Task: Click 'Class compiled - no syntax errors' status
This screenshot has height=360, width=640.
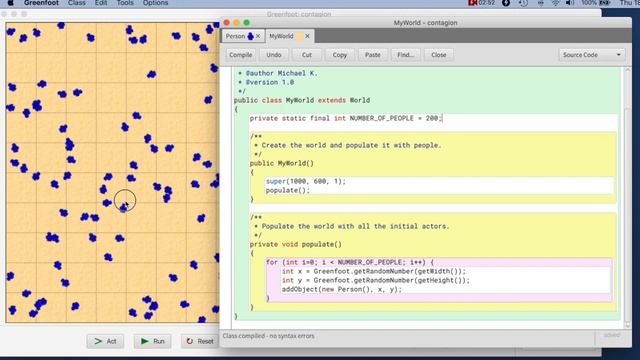Action: (269, 336)
